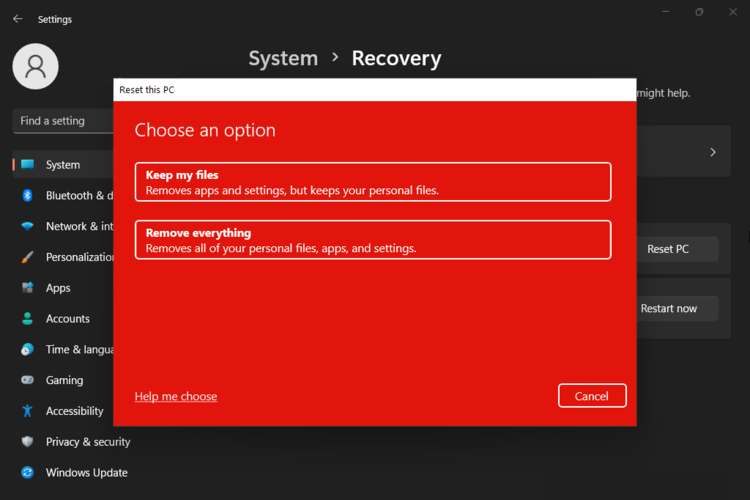Click the Accounts person icon

click(x=27, y=319)
